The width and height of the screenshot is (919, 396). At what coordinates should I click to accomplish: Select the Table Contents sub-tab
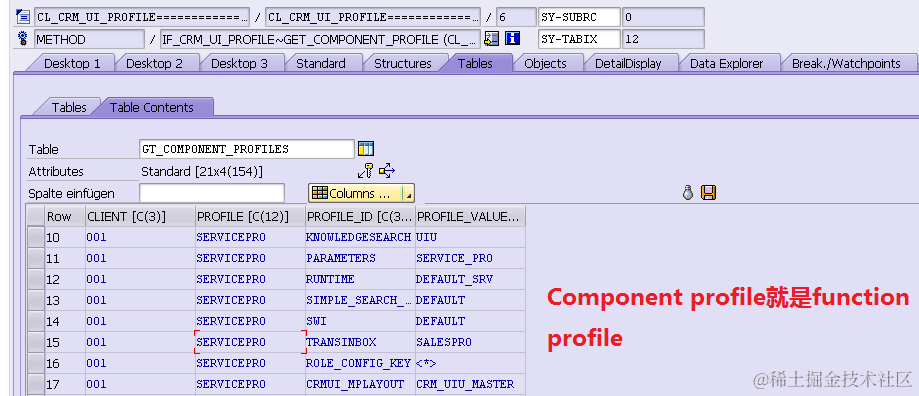click(152, 107)
